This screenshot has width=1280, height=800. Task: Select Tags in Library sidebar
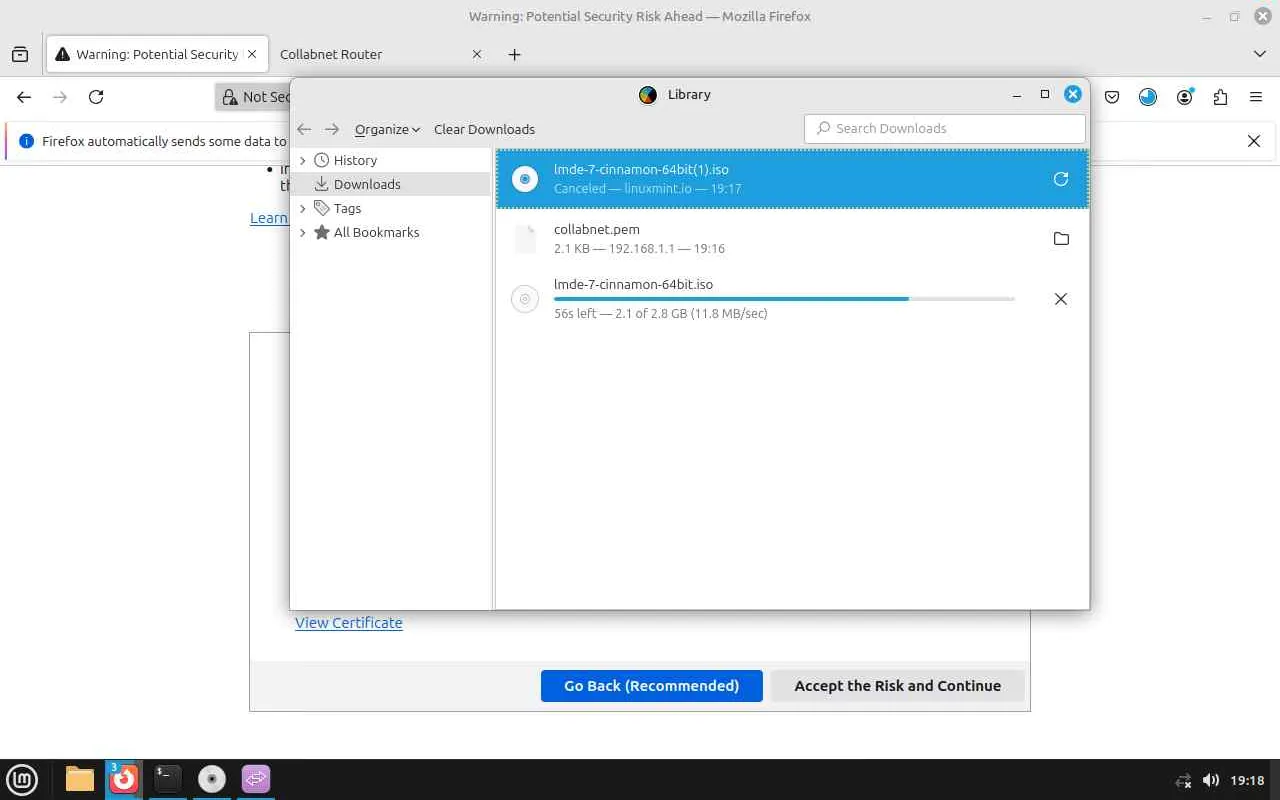(x=391, y=208)
